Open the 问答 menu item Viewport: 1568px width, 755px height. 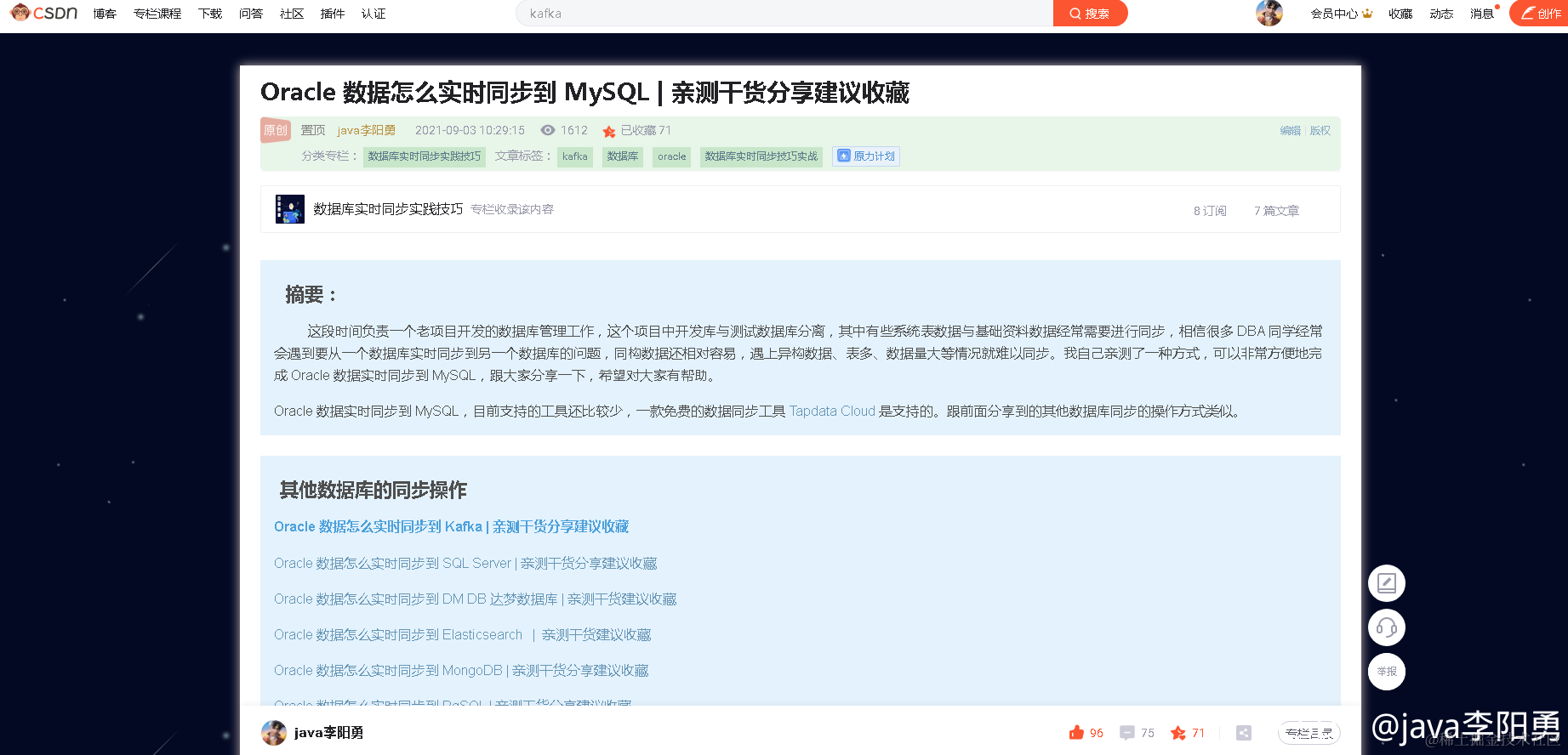251,14
